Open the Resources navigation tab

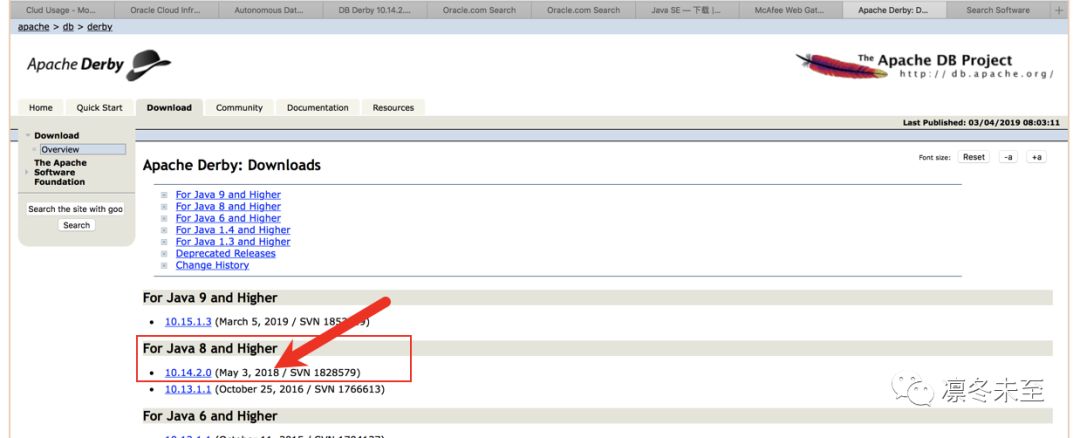click(x=393, y=107)
